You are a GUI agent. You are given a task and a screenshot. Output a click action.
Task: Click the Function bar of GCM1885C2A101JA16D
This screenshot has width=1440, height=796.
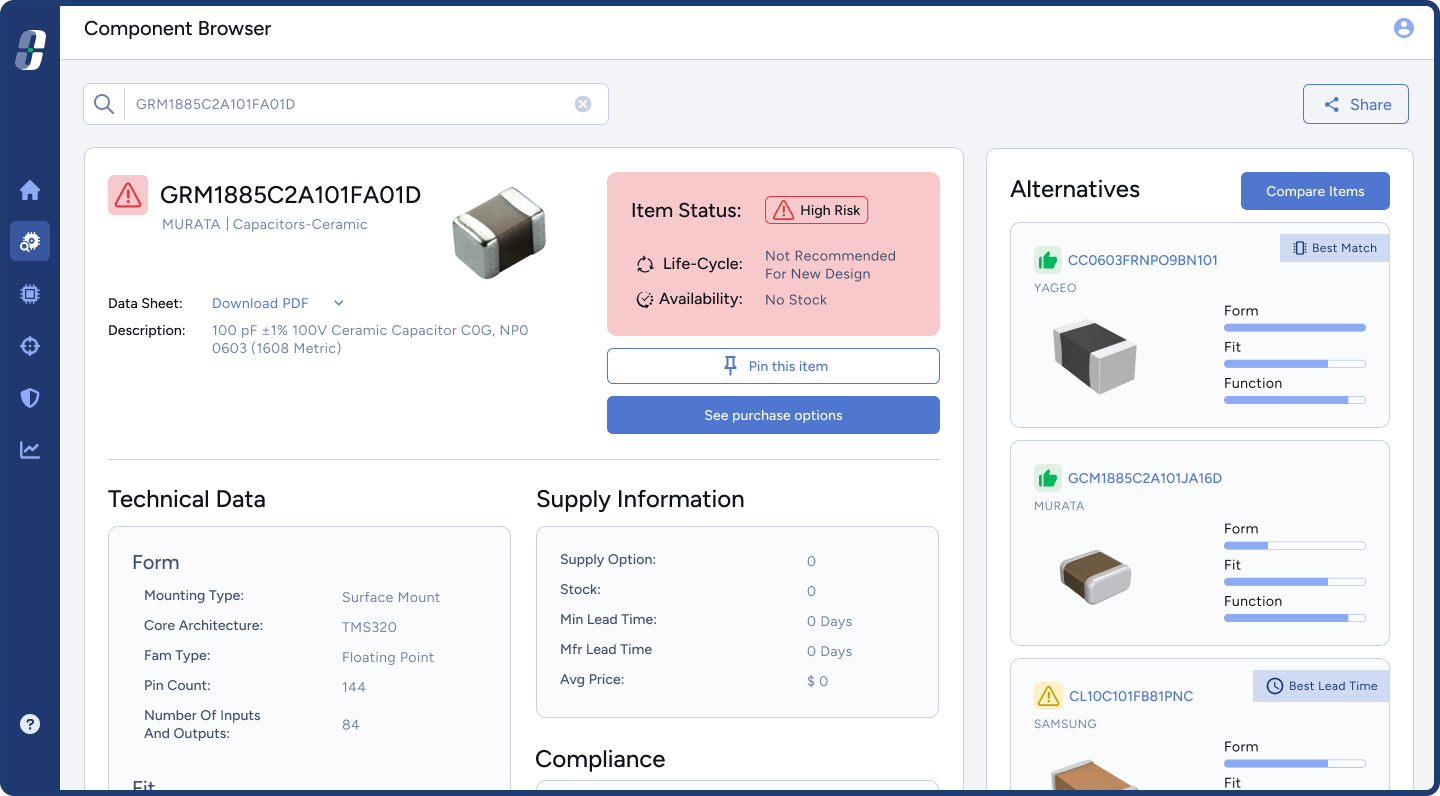(x=1295, y=617)
